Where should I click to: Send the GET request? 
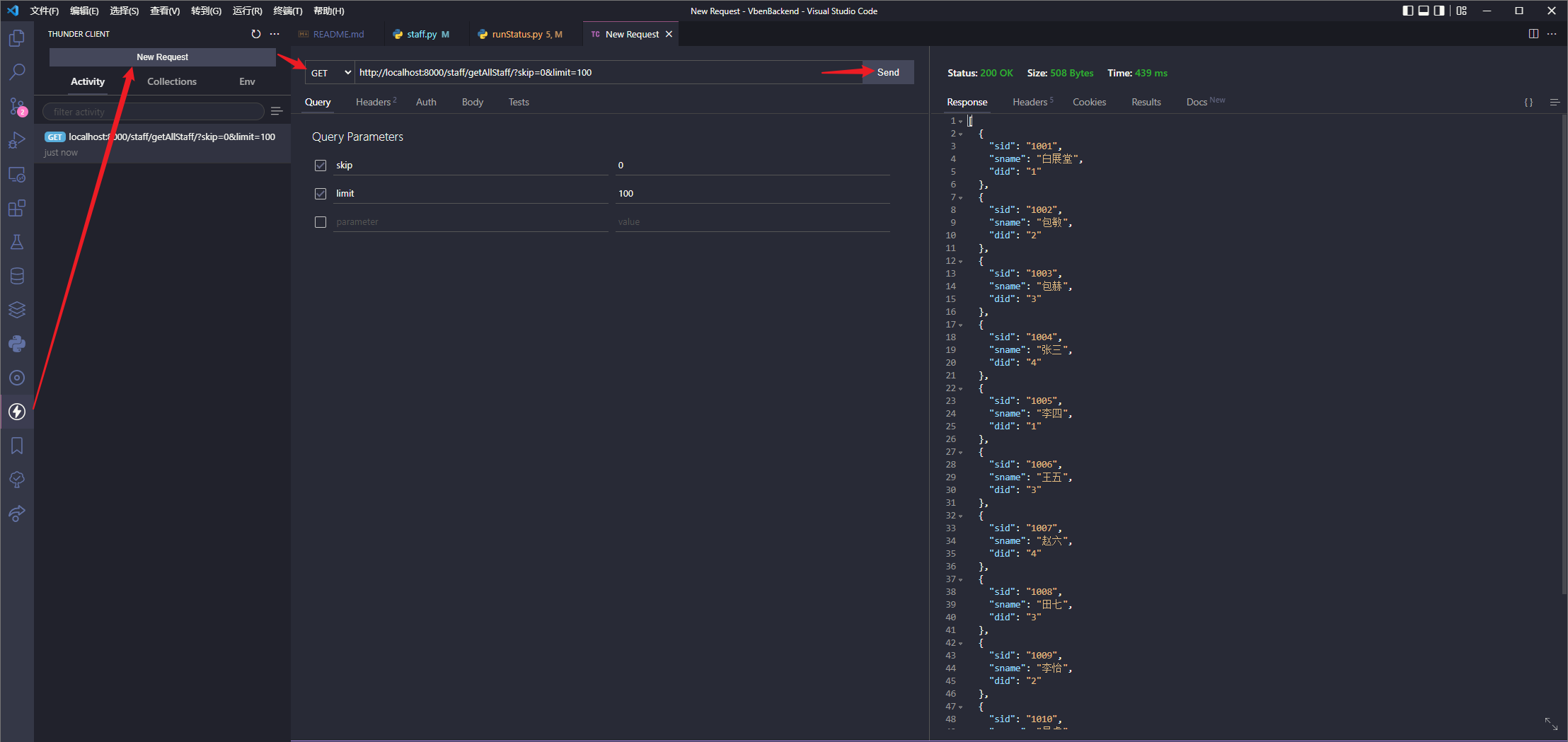(x=888, y=72)
